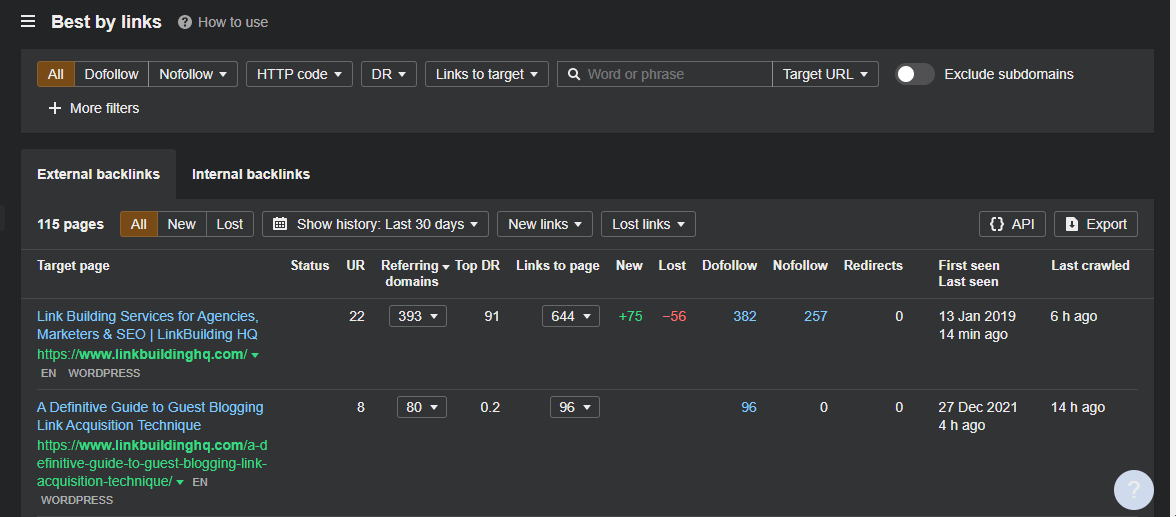1176x517 pixels.
Task: Open the HTTP code dropdown
Action: [299, 74]
